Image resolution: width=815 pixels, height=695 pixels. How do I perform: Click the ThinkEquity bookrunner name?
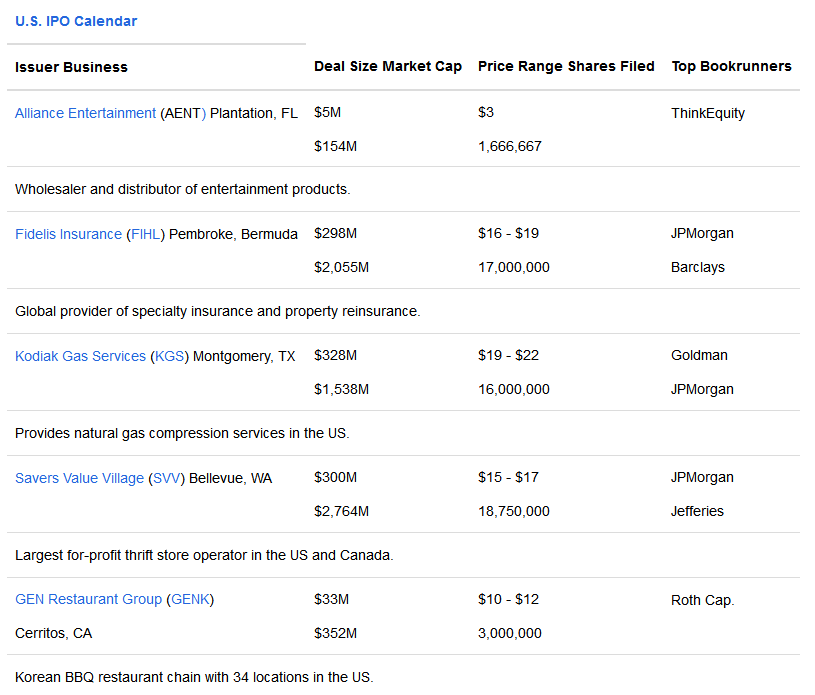(708, 113)
